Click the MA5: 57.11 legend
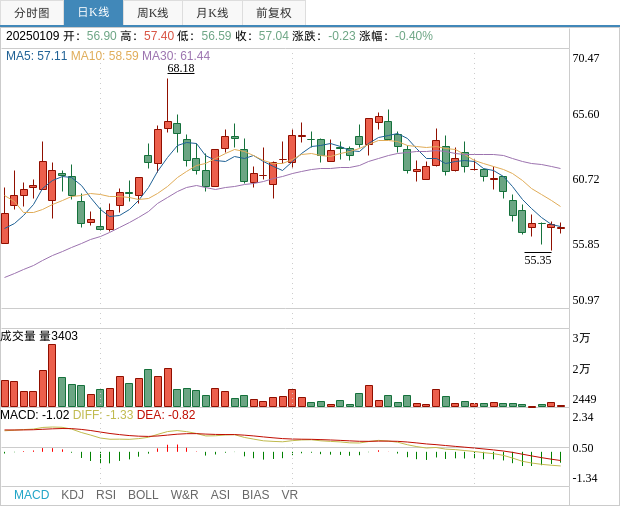The height and width of the screenshot is (506, 620). (x=36, y=56)
